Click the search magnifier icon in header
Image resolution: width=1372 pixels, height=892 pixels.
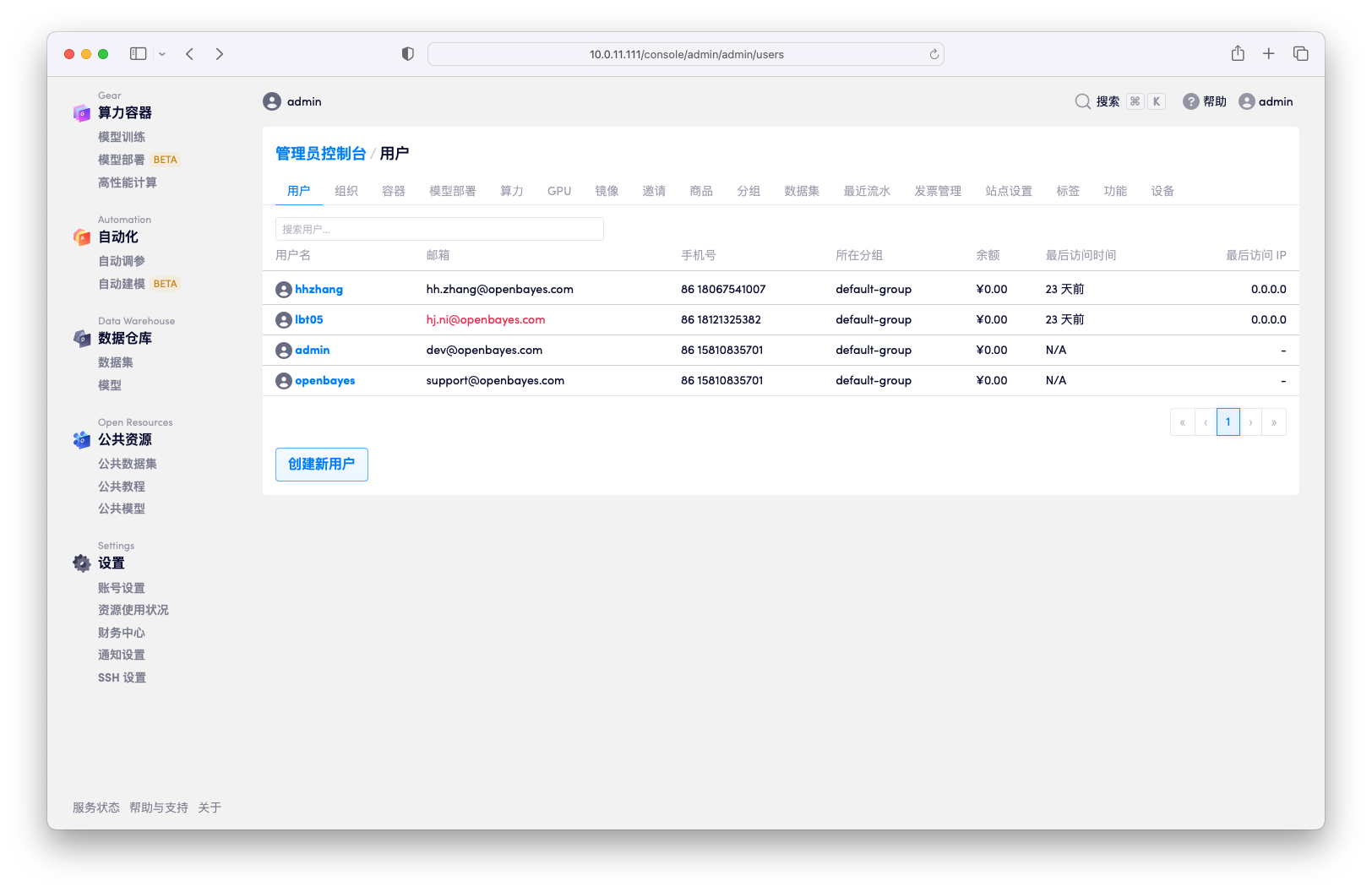coord(1082,101)
